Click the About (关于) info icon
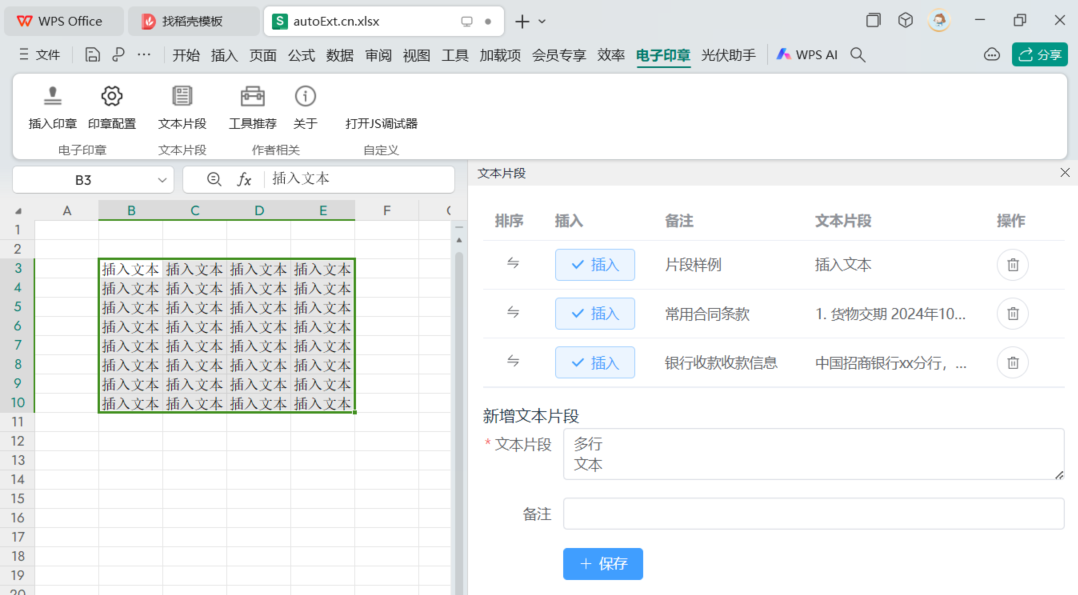Screen dimensions: 1078x595 coord(305,97)
